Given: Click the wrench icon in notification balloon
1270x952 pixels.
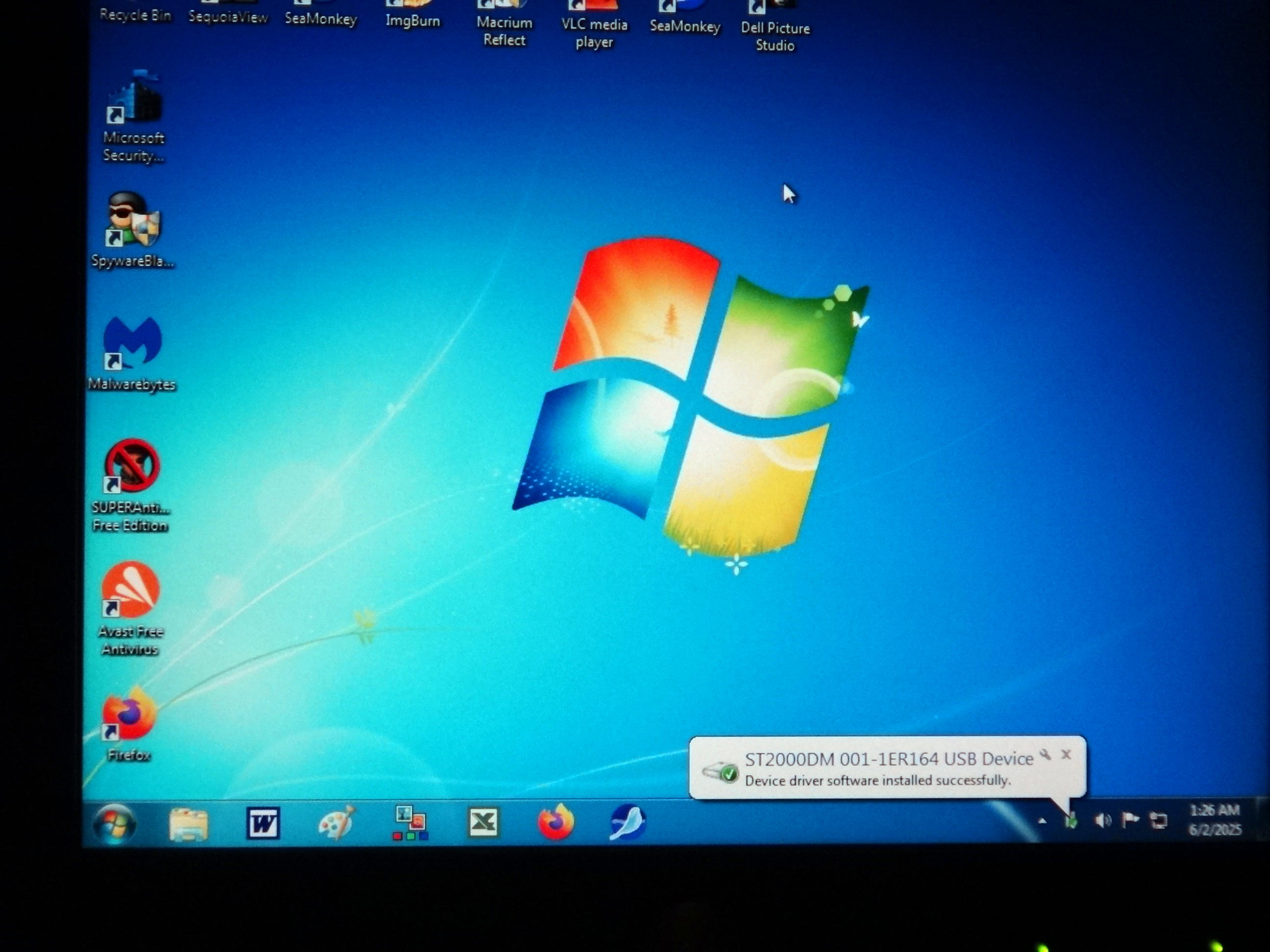Looking at the screenshot, I should point(1046,755).
